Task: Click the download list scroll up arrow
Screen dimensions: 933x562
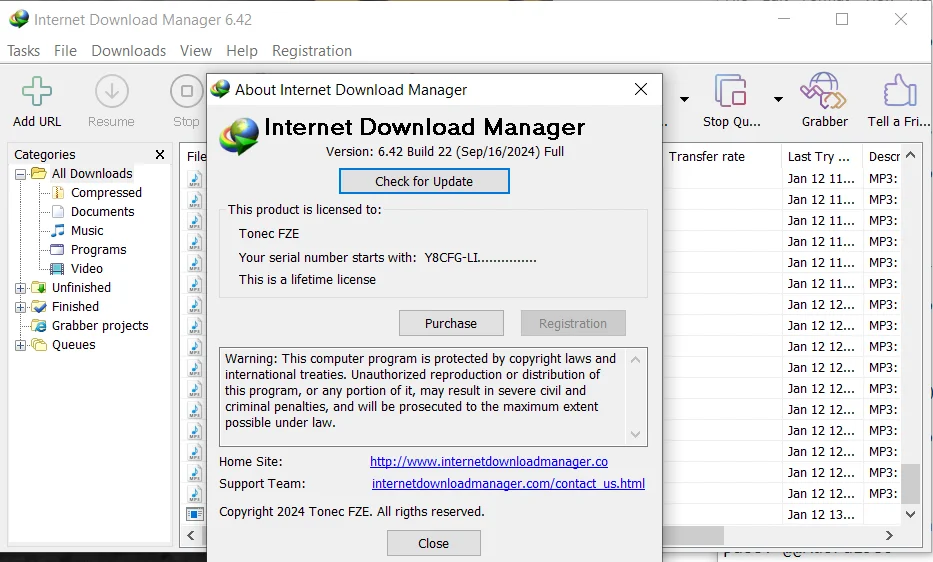Action: [910, 155]
